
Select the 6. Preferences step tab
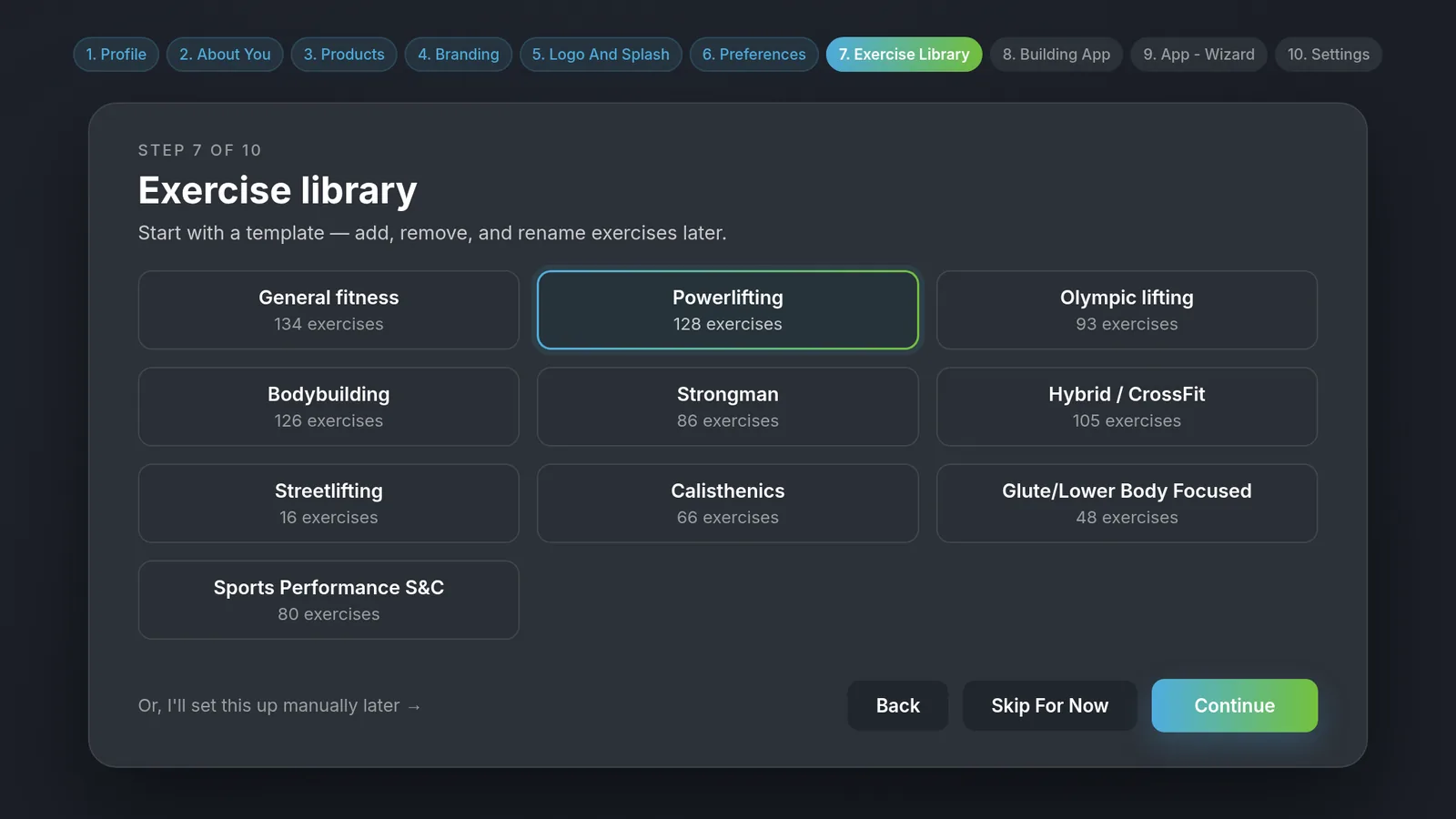click(753, 55)
